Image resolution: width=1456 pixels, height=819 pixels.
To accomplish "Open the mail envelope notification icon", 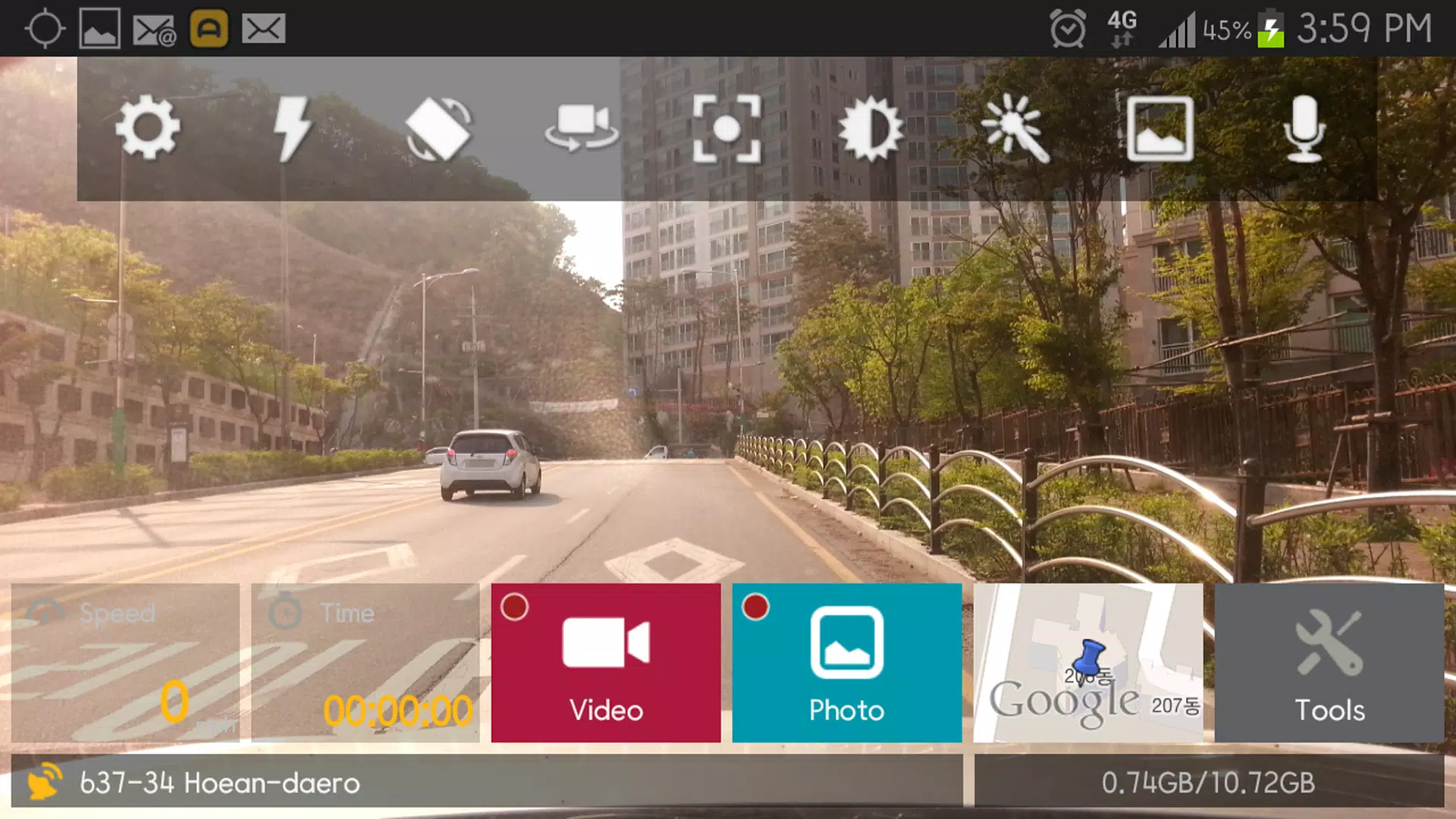I will (x=264, y=29).
